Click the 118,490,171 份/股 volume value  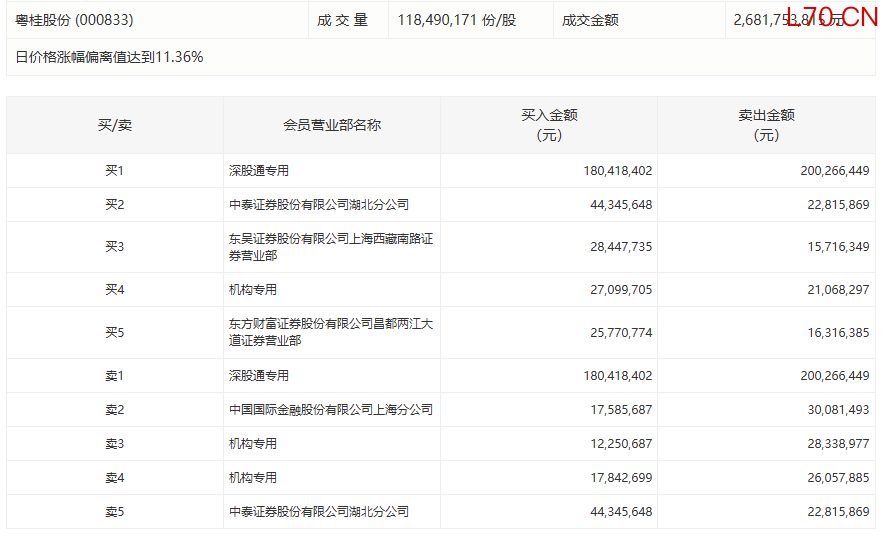tap(457, 20)
